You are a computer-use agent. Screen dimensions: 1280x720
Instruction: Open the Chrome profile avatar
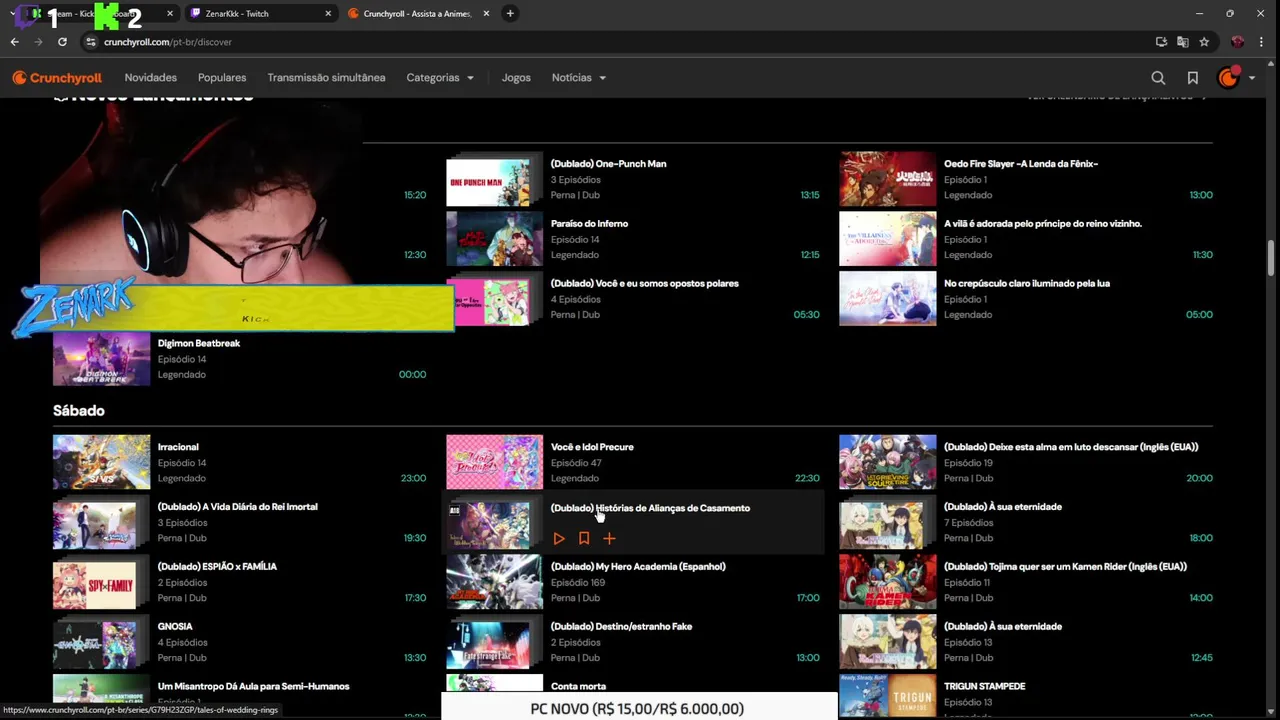[1237, 42]
